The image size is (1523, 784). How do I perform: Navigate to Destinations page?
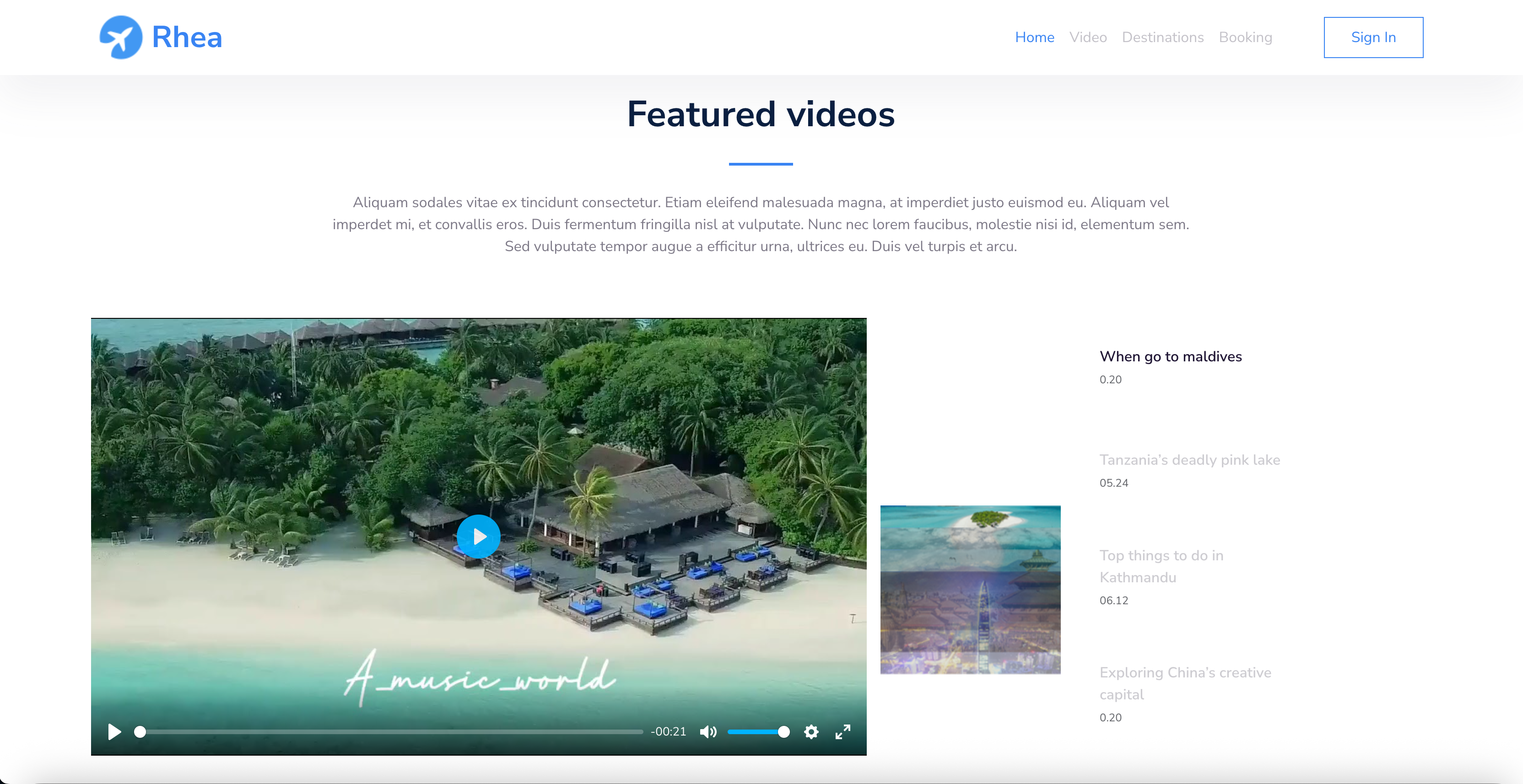pos(1162,37)
